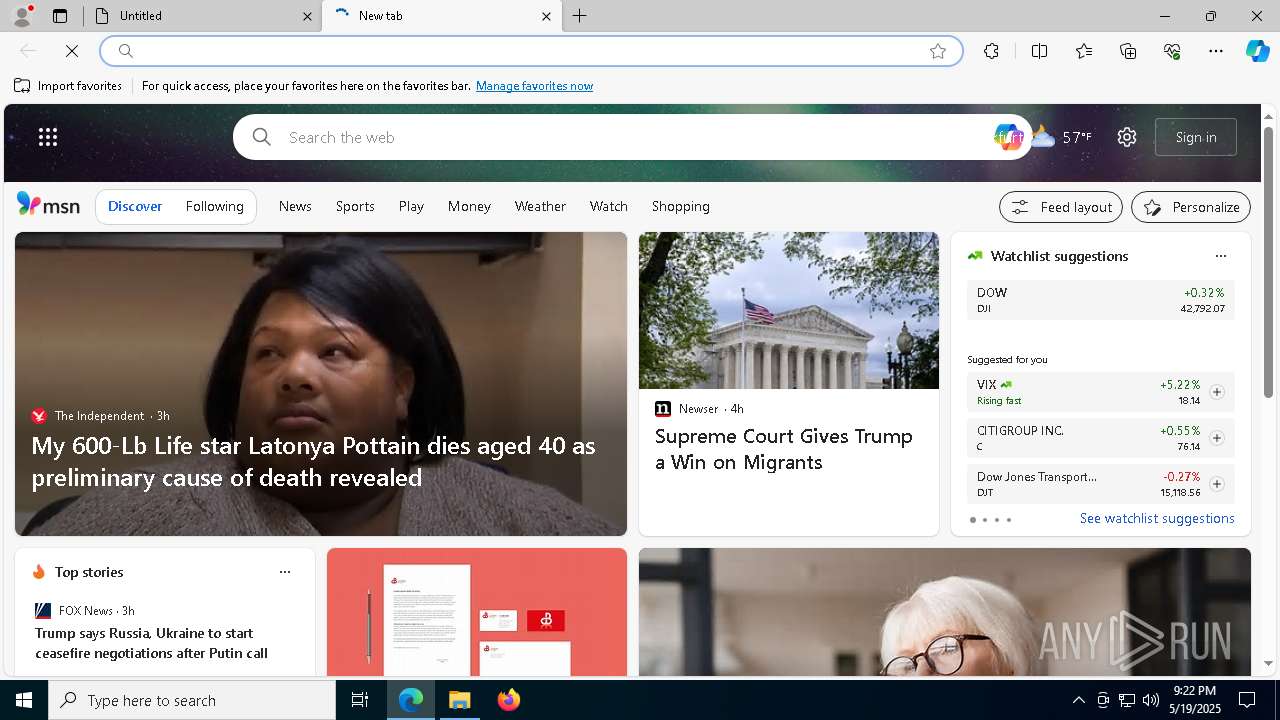The width and height of the screenshot is (1280, 720).
Task: Add CITIGROUP INC. to watchlist
Action: (1216, 438)
